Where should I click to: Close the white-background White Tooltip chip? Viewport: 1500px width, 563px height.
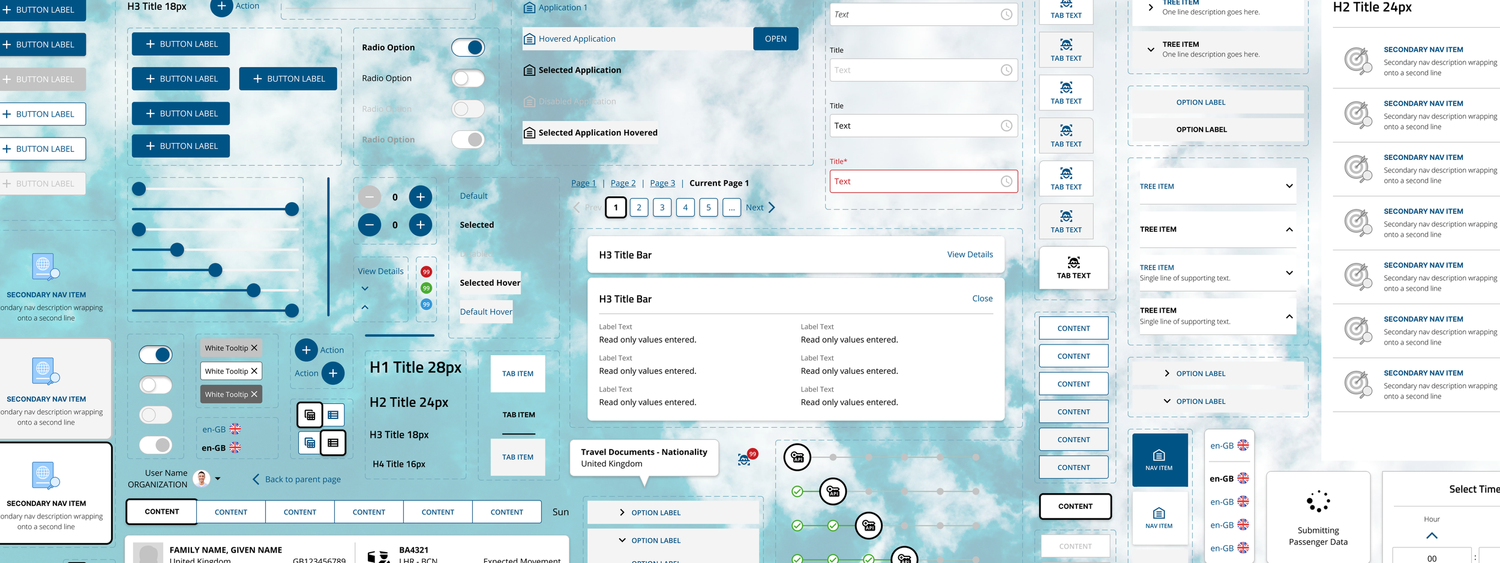point(254,371)
